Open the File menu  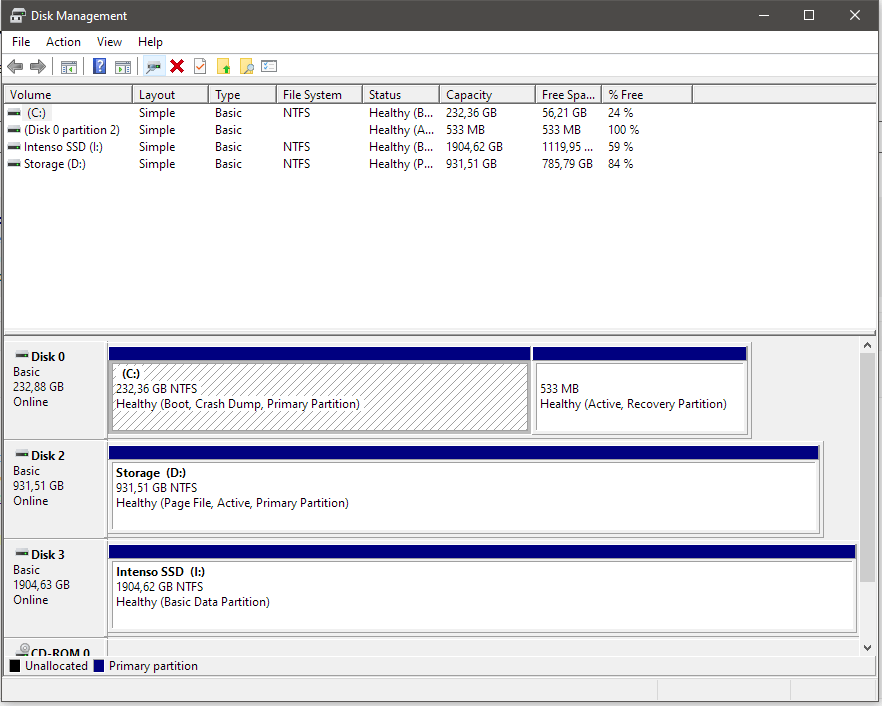click(21, 42)
